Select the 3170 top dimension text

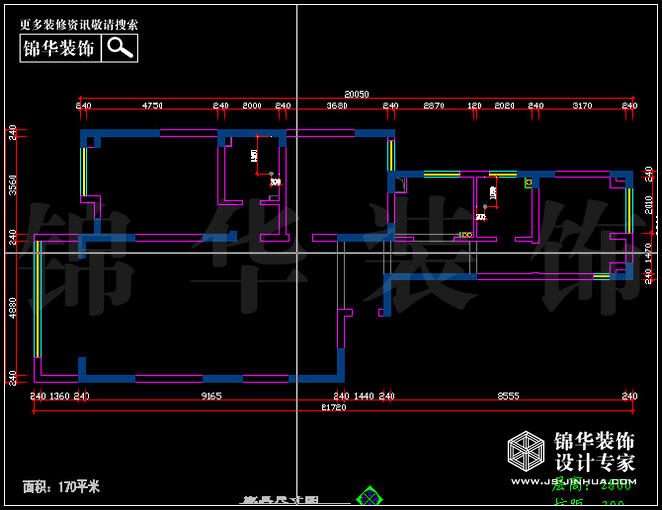[x=583, y=105]
